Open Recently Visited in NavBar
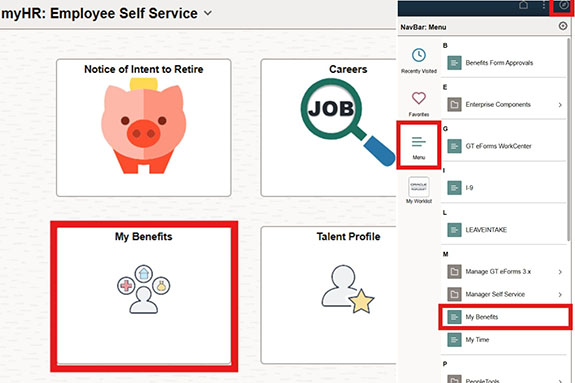Viewport: 575px width, 383px height. point(419,61)
